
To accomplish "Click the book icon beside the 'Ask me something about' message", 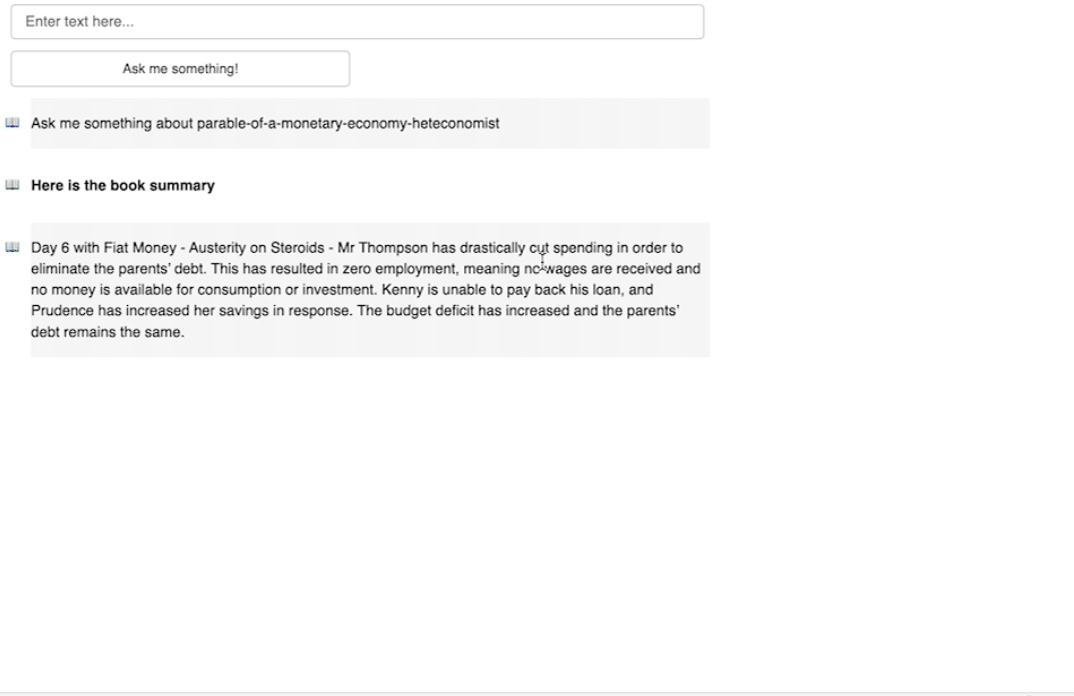I will (12, 123).
